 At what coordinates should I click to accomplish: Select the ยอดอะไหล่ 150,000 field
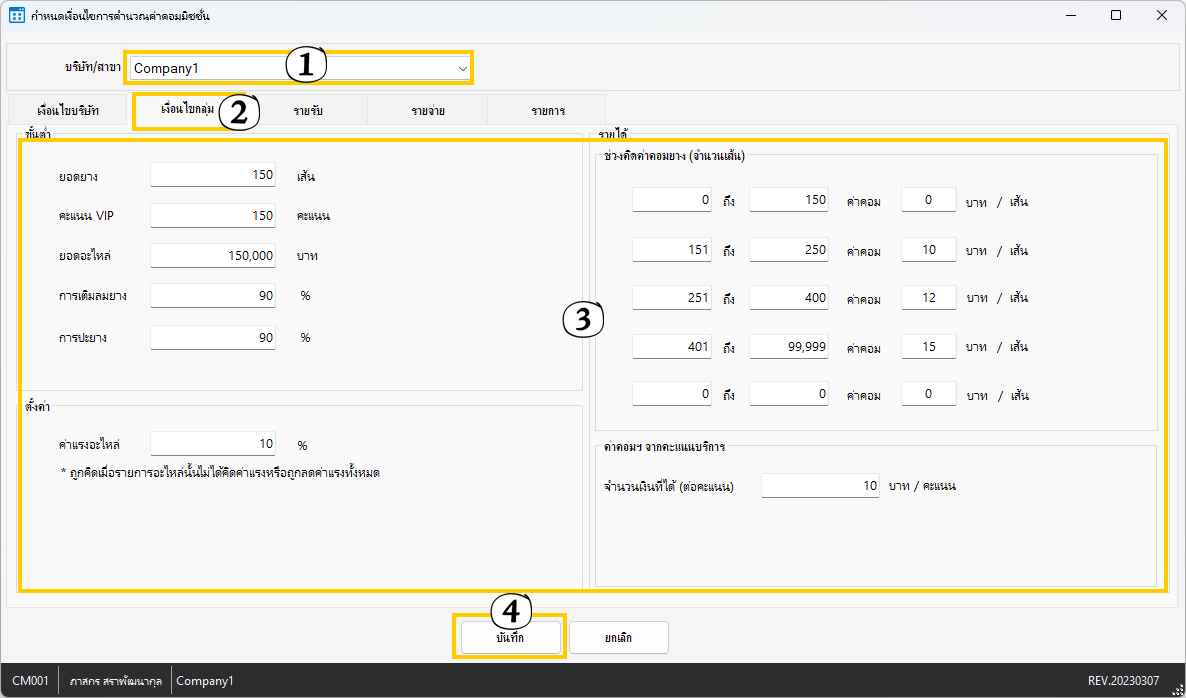212,256
